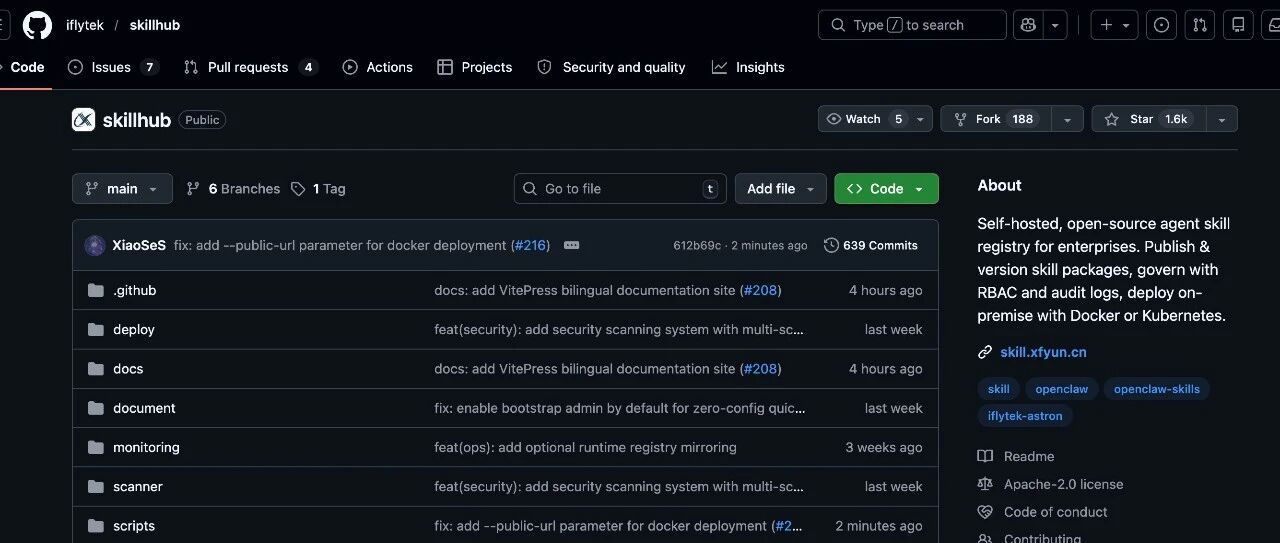Screen dimensions: 1280x543
Task: Open the Apache-2.0 license link
Action: tap(1064, 484)
